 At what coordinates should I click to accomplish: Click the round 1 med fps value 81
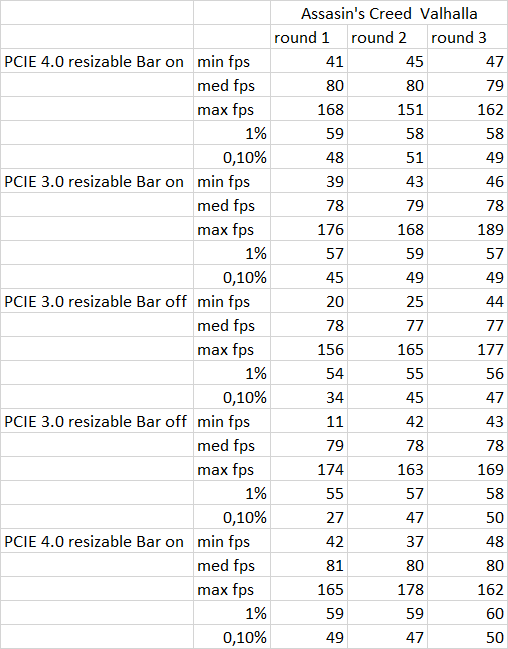tap(309, 565)
